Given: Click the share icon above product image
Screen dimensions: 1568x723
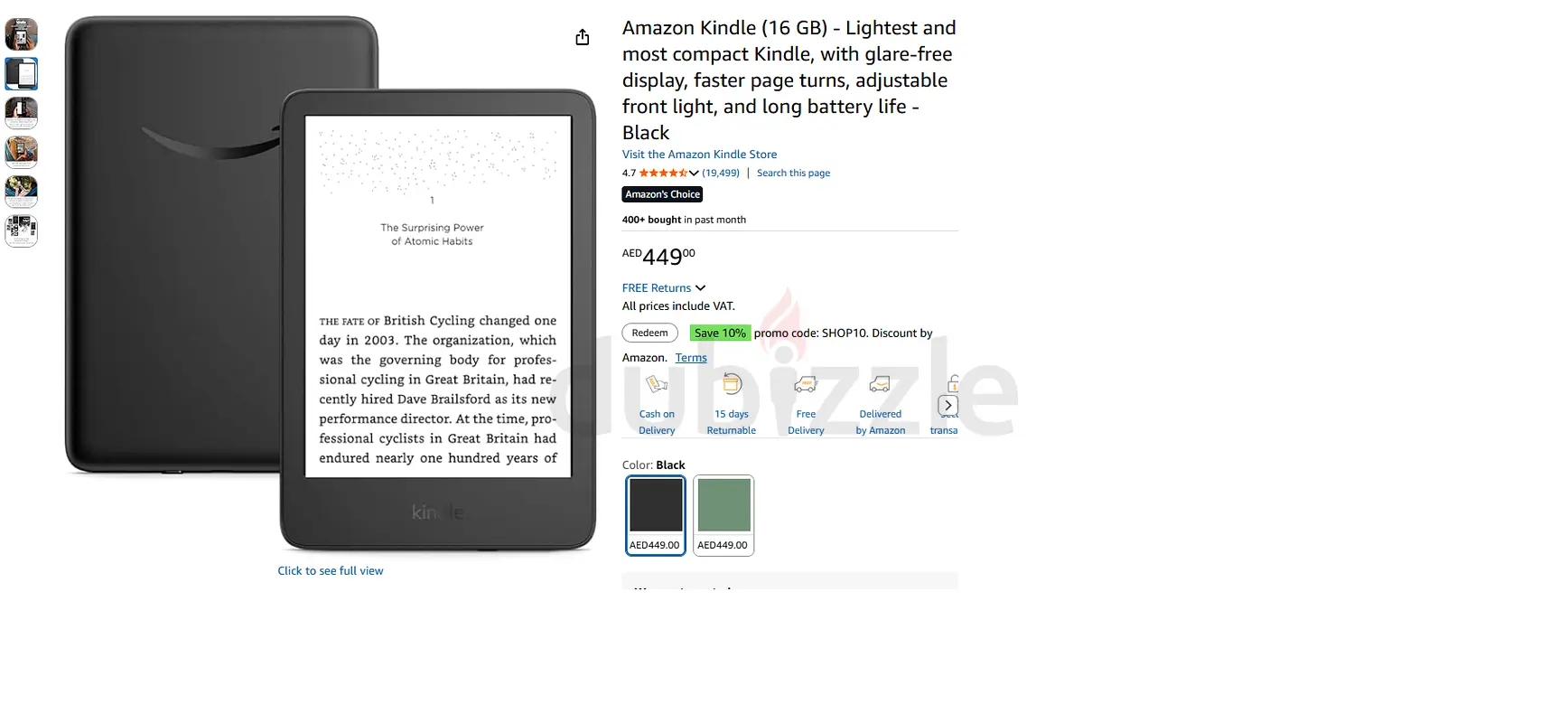Looking at the screenshot, I should click(x=583, y=37).
